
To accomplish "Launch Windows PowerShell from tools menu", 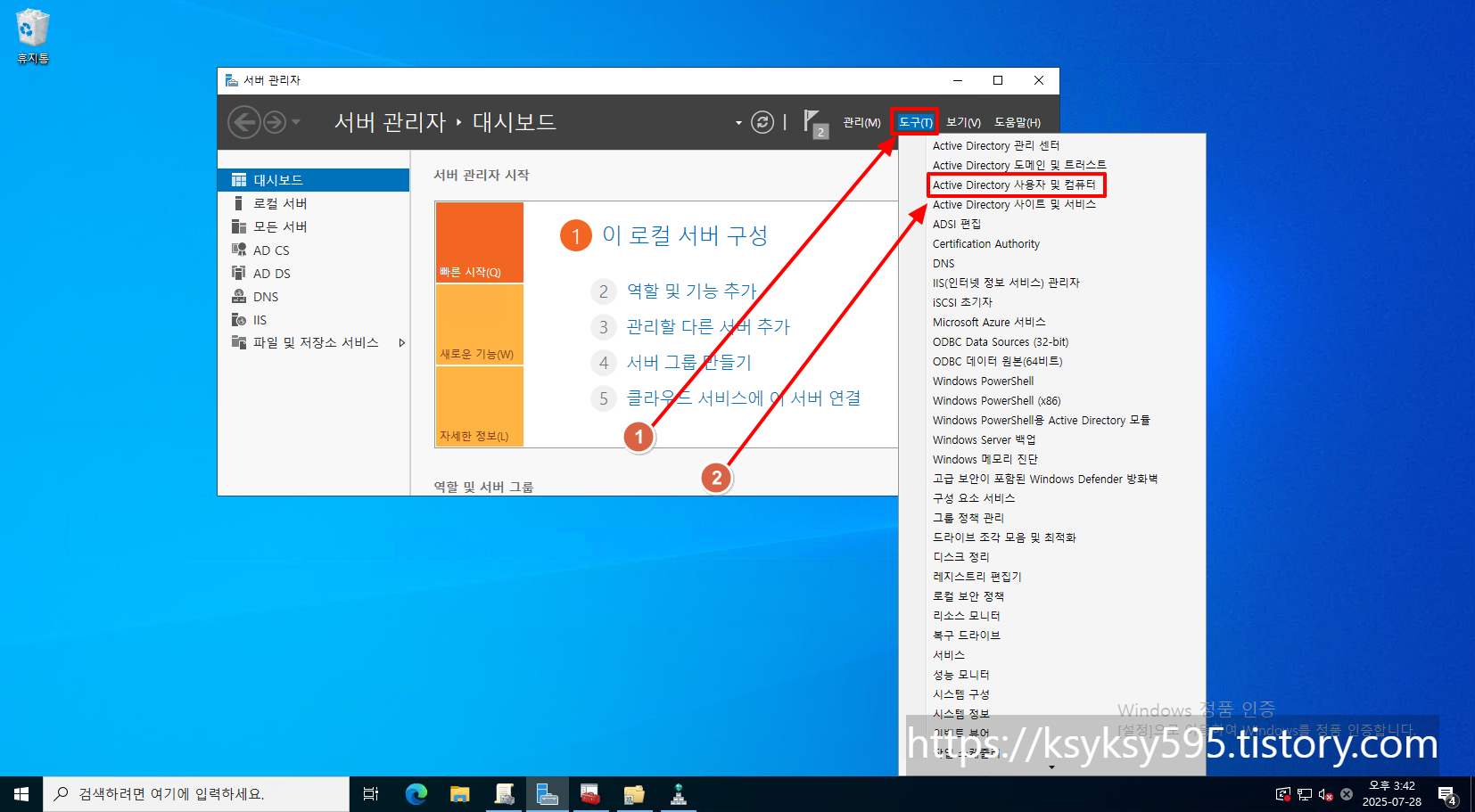I will [983, 381].
